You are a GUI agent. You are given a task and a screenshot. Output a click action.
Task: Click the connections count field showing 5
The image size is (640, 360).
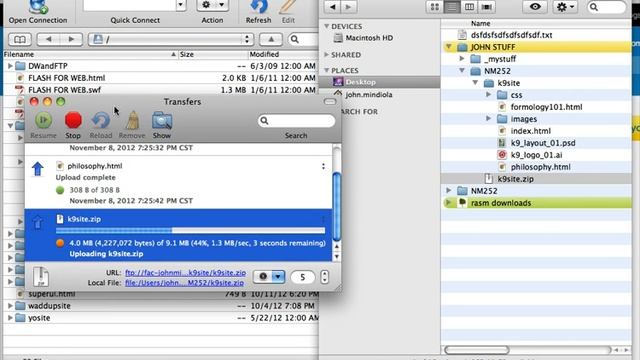pos(302,277)
